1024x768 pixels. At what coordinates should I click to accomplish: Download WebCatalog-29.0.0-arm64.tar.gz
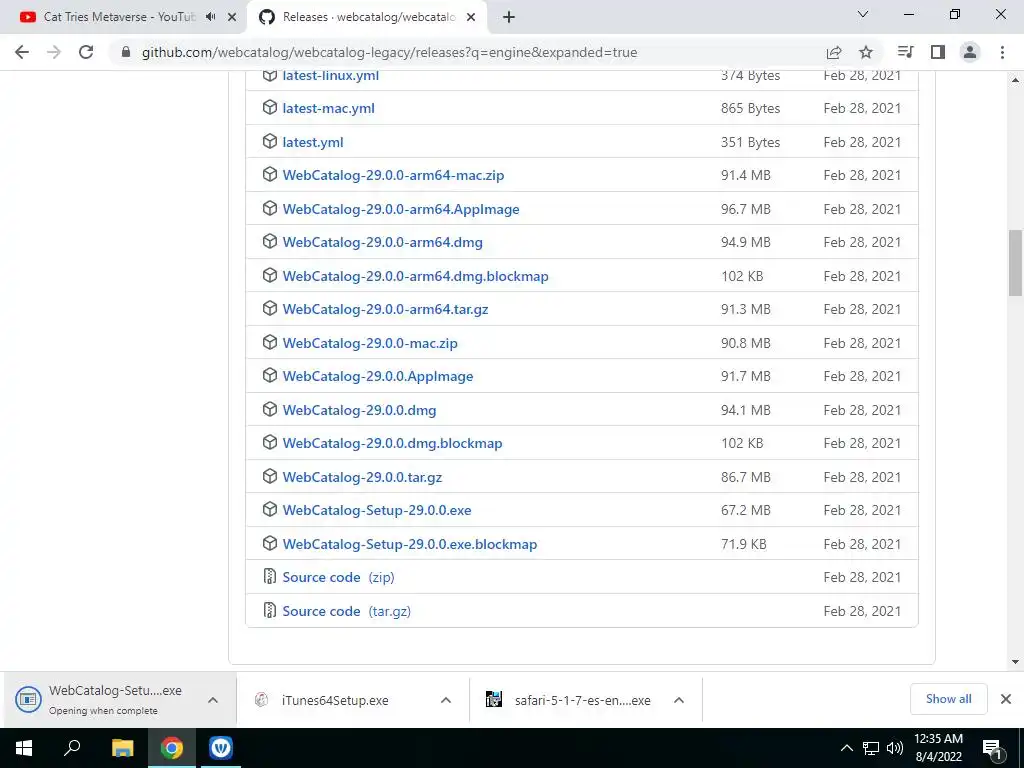pyautogui.click(x=385, y=309)
